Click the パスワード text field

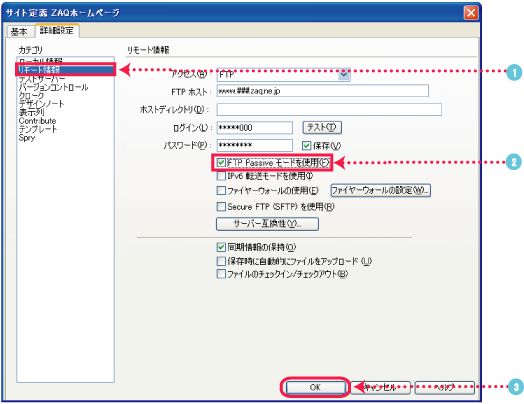click(255, 145)
